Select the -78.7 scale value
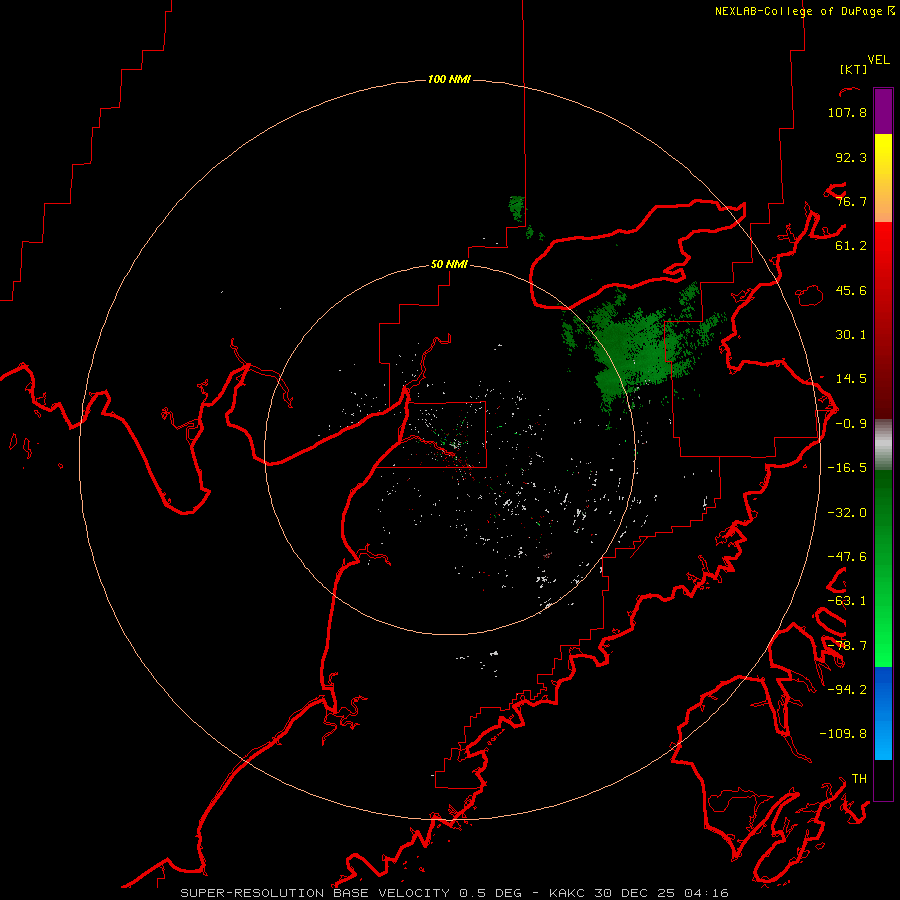 pyautogui.click(x=847, y=646)
